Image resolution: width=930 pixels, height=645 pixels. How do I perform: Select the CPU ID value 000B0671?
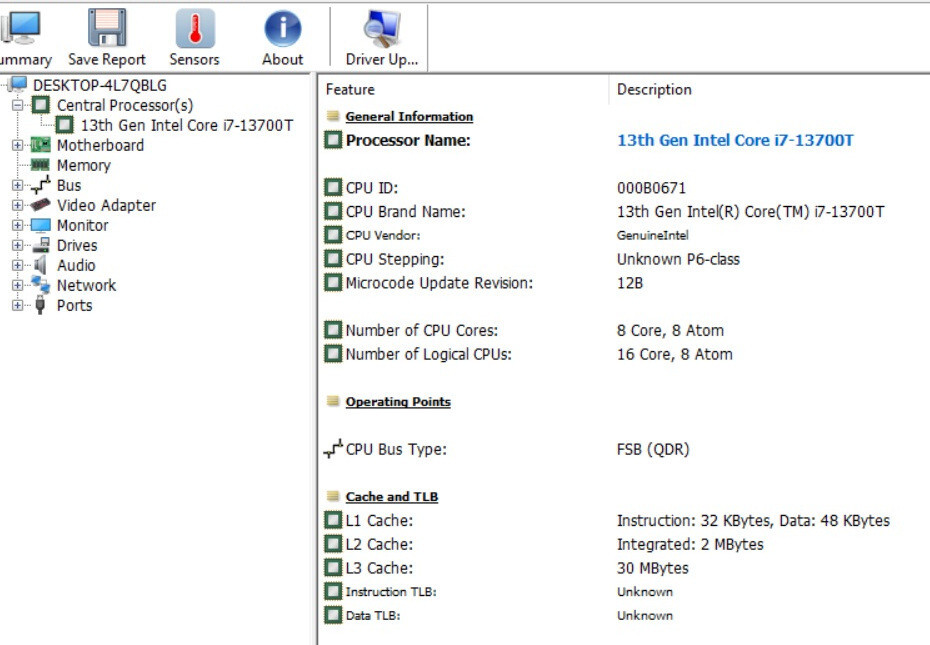tap(651, 188)
